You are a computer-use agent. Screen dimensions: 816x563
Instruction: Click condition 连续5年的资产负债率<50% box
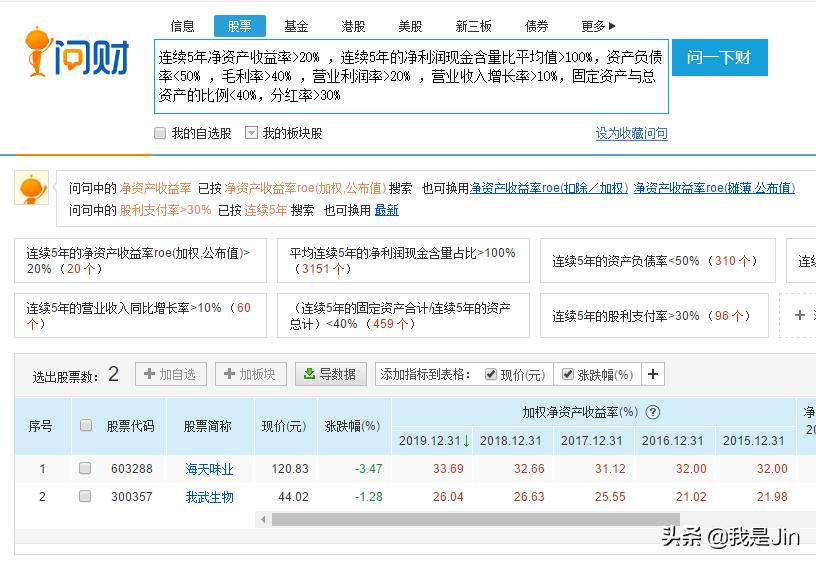[x=658, y=261]
